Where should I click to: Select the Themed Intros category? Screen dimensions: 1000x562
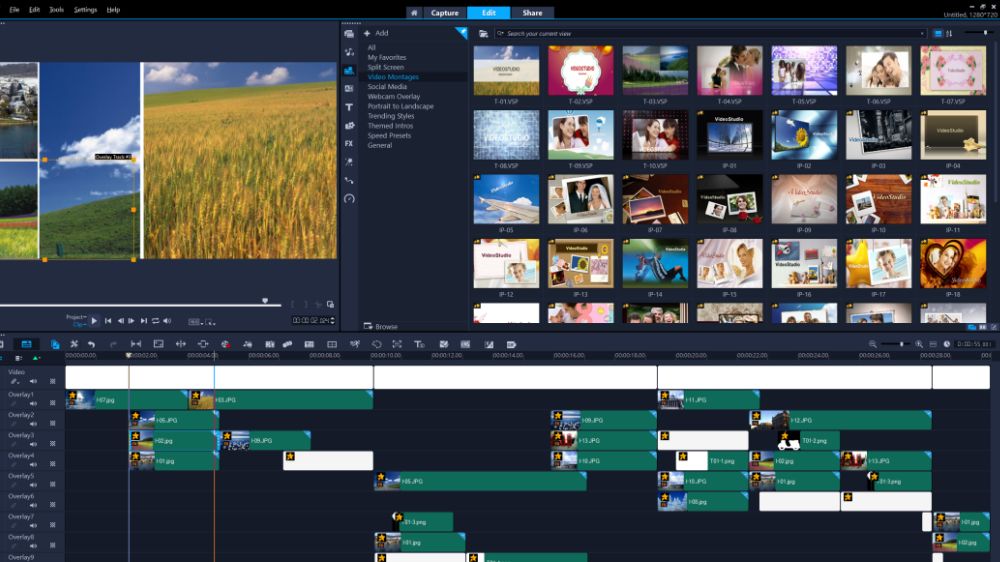click(390, 126)
